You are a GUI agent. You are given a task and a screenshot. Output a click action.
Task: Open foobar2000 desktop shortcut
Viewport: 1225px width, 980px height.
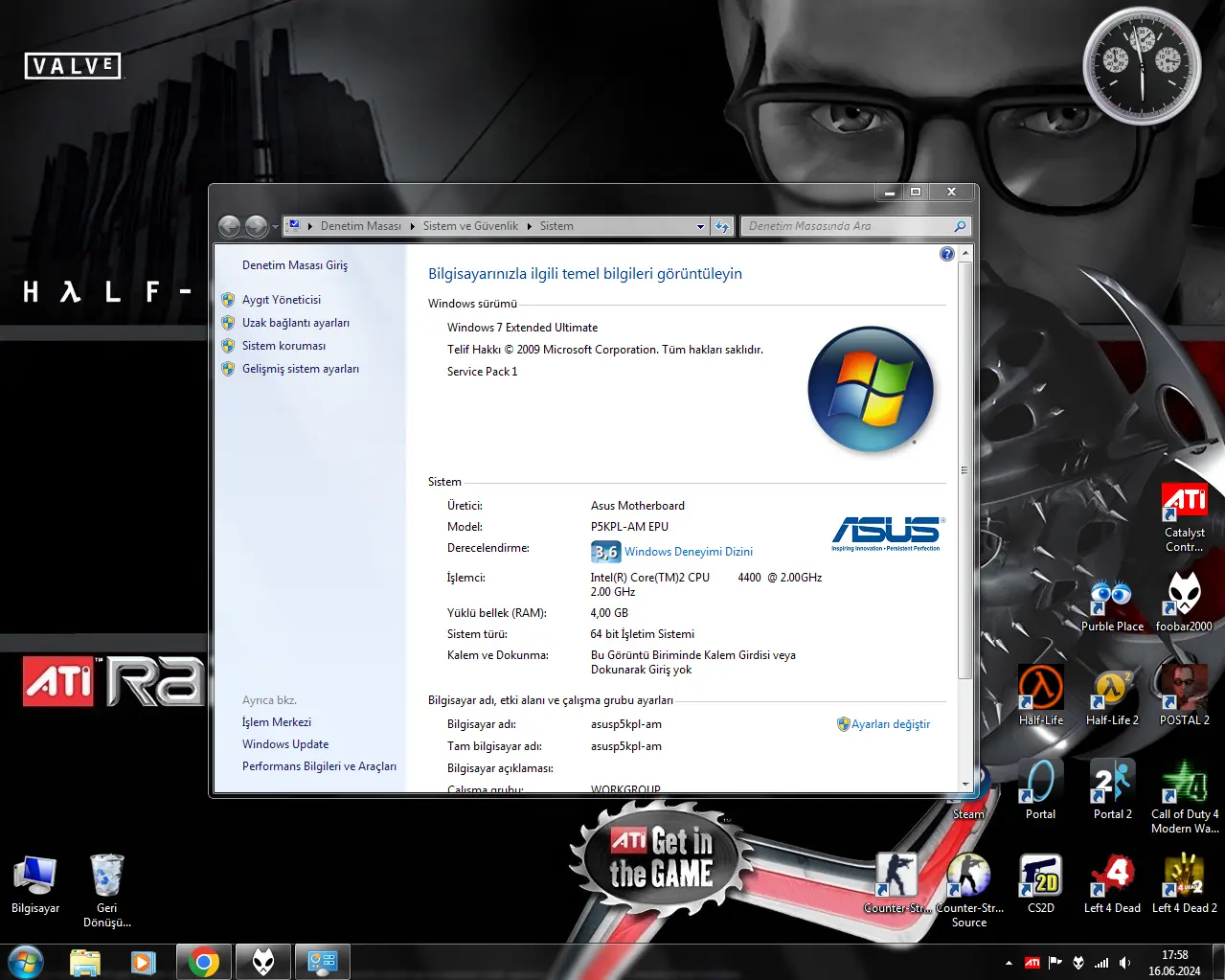click(x=1184, y=604)
